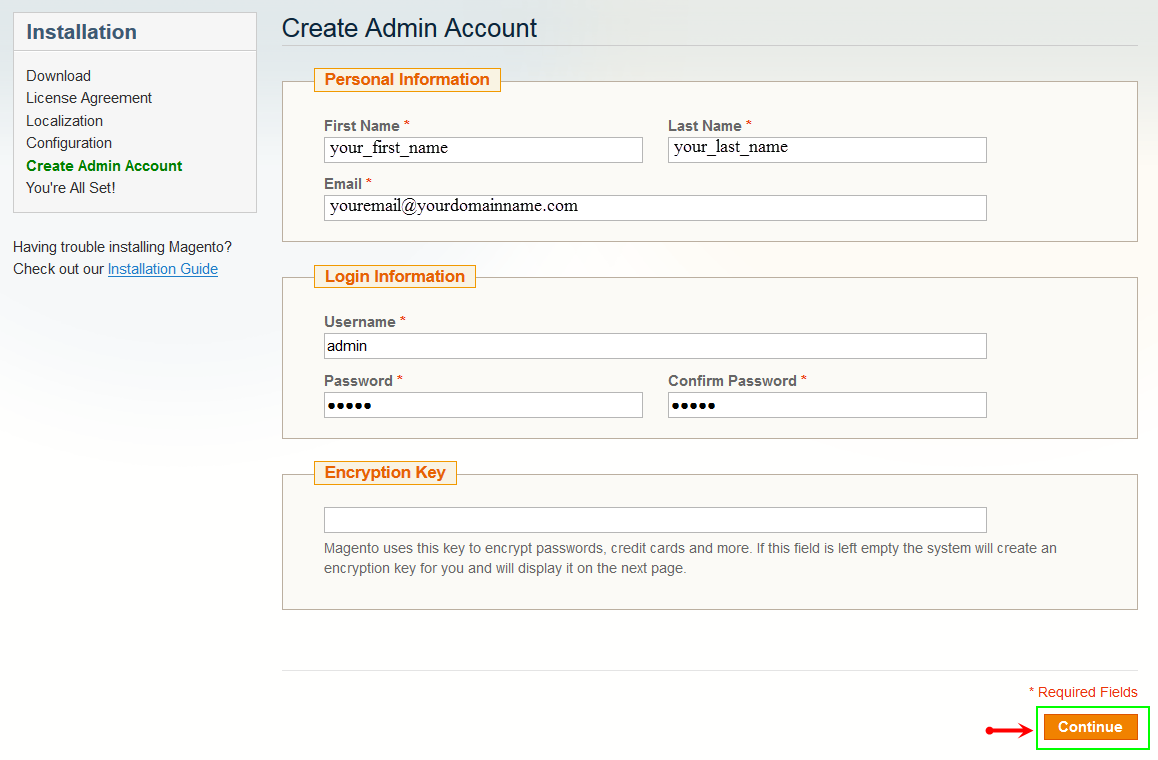This screenshot has height=760, width=1158.
Task: Select License Agreement installation step
Action: coord(89,98)
